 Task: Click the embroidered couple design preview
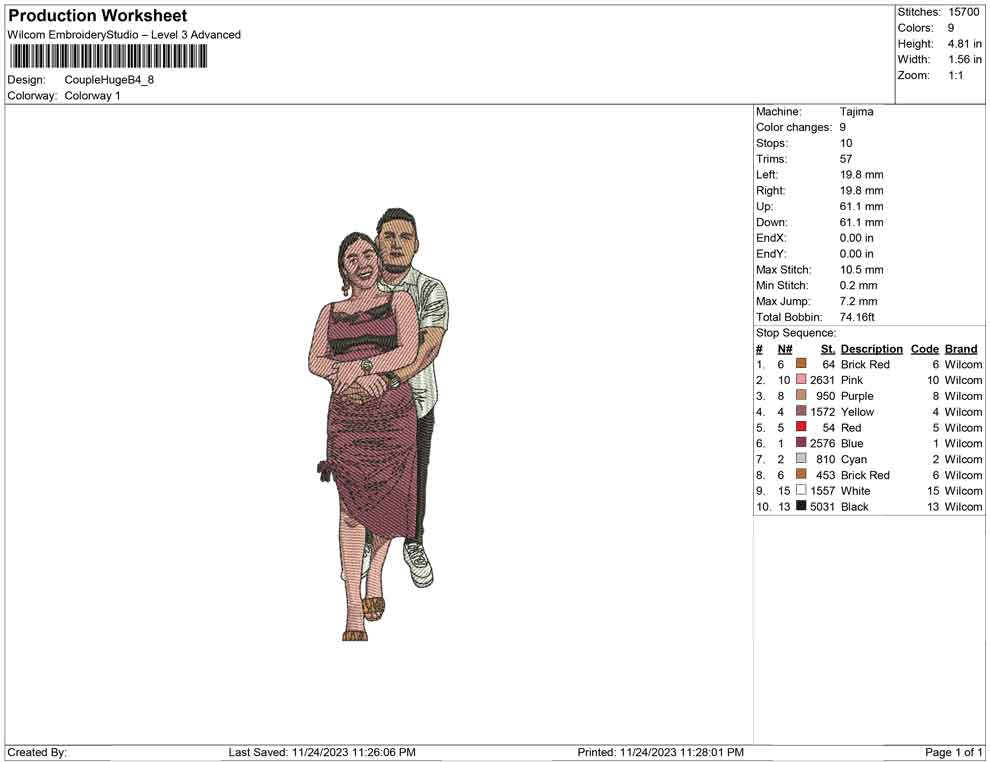pyautogui.click(x=377, y=424)
